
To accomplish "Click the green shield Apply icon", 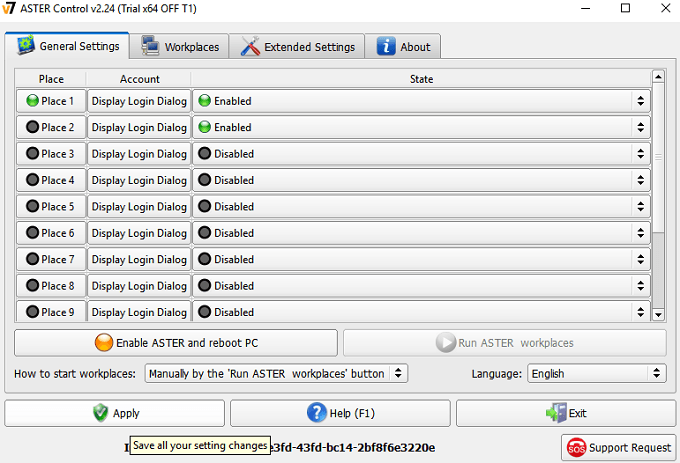I will 100,413.
